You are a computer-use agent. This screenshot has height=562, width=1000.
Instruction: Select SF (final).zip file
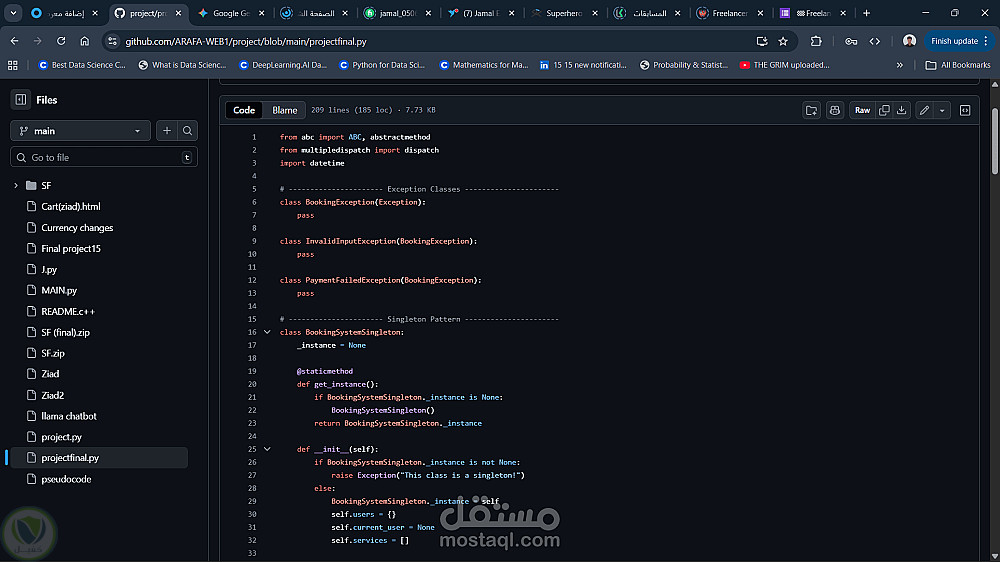(x=65, y=332)
